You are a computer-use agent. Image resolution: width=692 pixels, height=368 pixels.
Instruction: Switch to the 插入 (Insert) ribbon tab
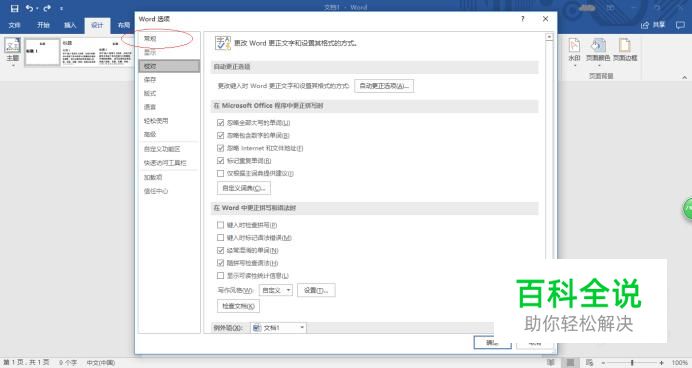(70, 25)
